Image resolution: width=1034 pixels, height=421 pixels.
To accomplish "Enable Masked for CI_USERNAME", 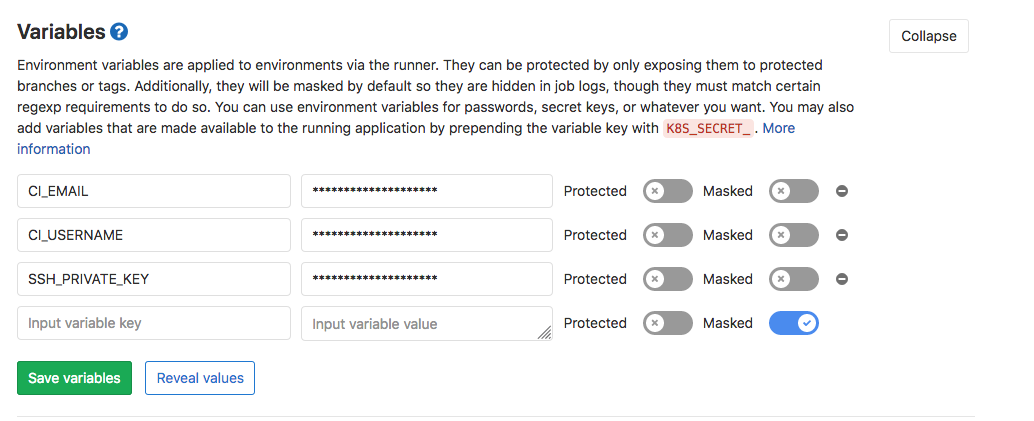I will (793, 235).
